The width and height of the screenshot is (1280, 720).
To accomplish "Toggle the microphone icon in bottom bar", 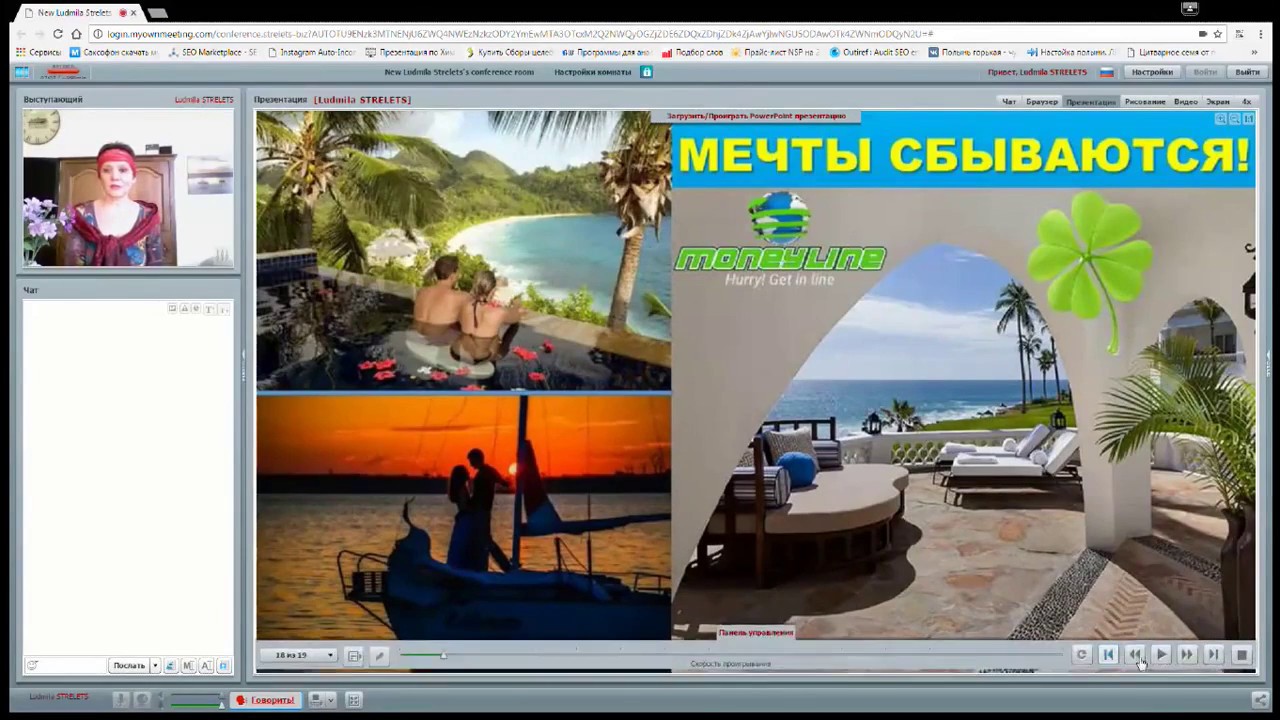I will [x=121, y=700].
